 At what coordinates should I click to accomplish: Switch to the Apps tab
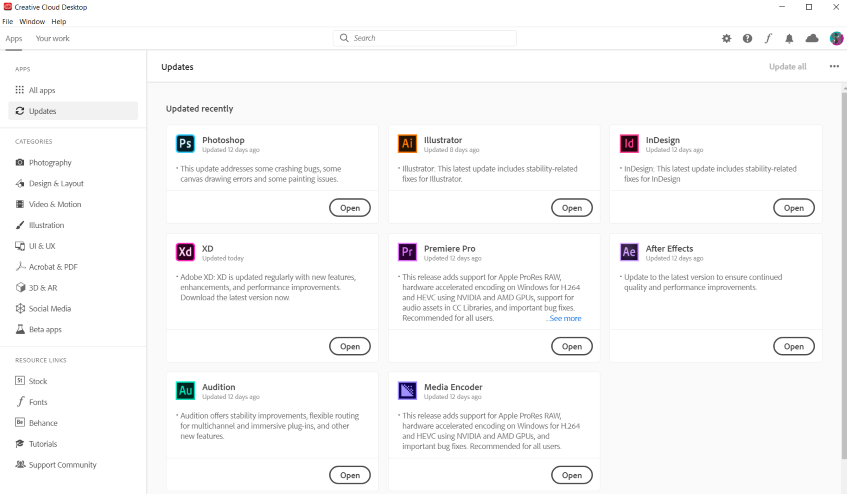14,38
